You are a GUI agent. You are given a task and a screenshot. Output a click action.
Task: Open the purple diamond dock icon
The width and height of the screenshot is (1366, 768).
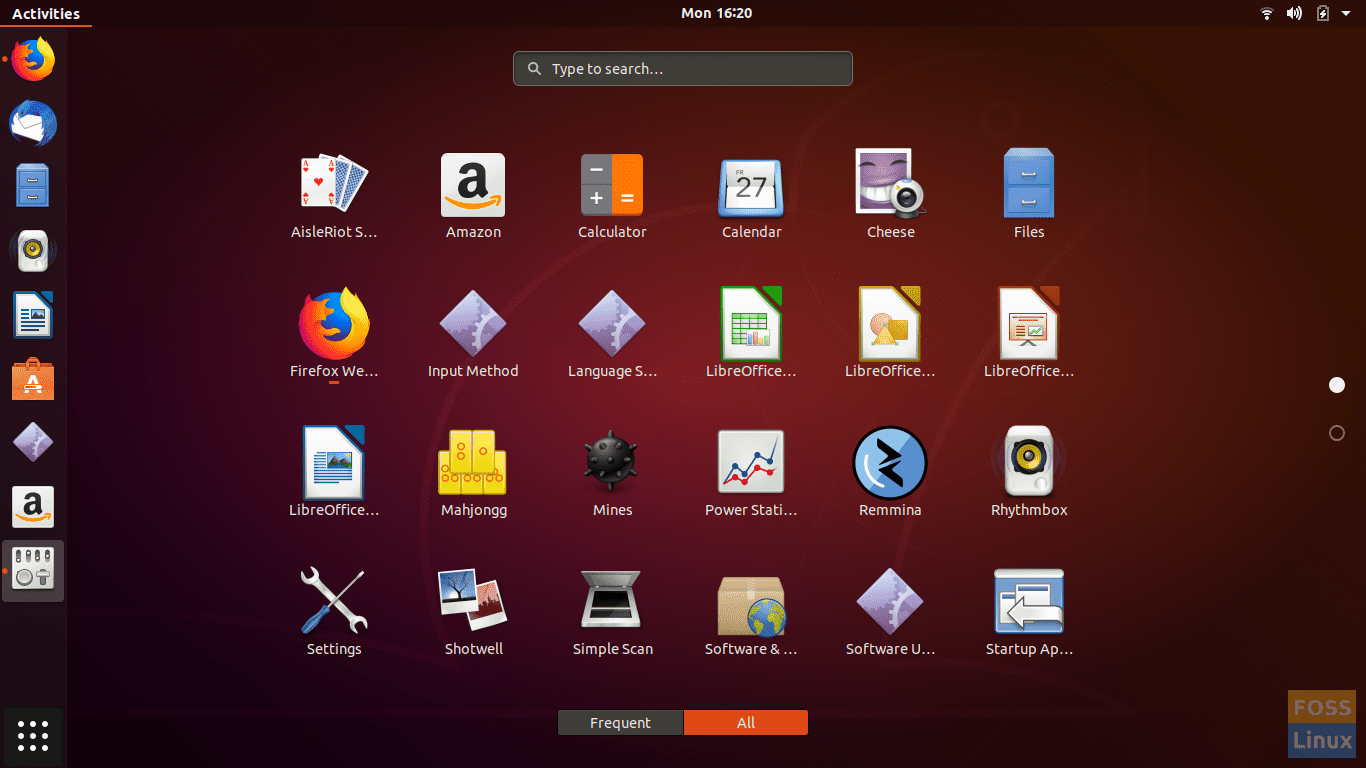click(33, 442)
